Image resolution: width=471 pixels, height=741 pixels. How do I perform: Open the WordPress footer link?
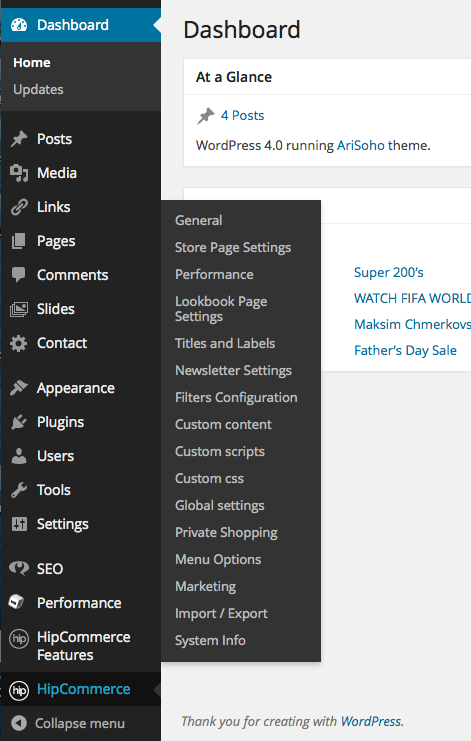371,721
